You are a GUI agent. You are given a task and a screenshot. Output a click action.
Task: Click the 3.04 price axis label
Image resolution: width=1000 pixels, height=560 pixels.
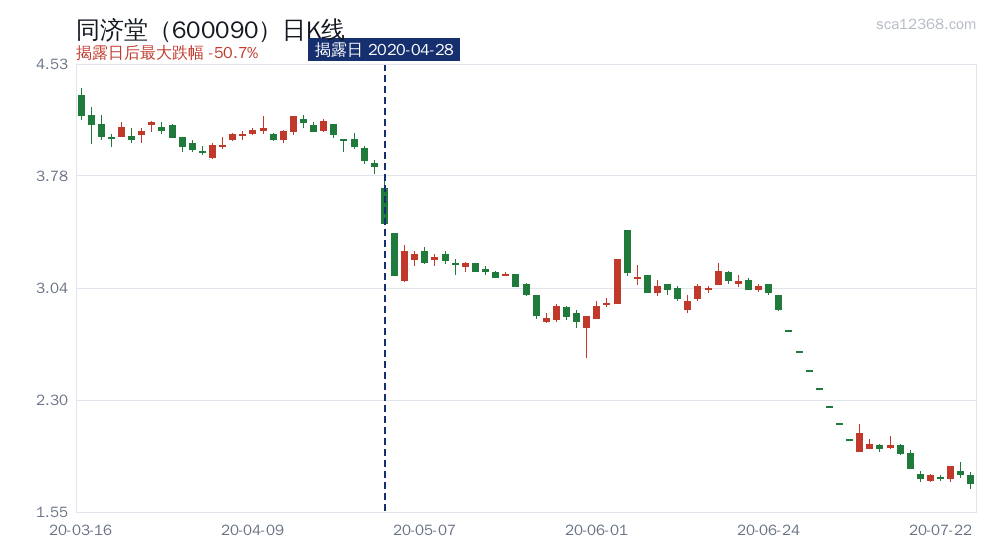52,288
